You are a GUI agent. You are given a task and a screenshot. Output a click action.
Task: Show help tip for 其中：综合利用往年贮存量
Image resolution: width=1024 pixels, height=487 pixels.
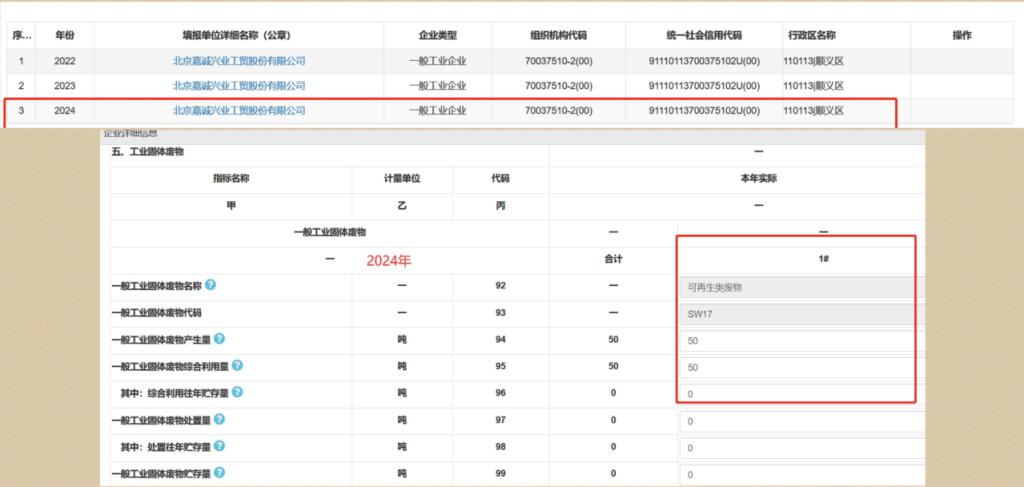238,392
